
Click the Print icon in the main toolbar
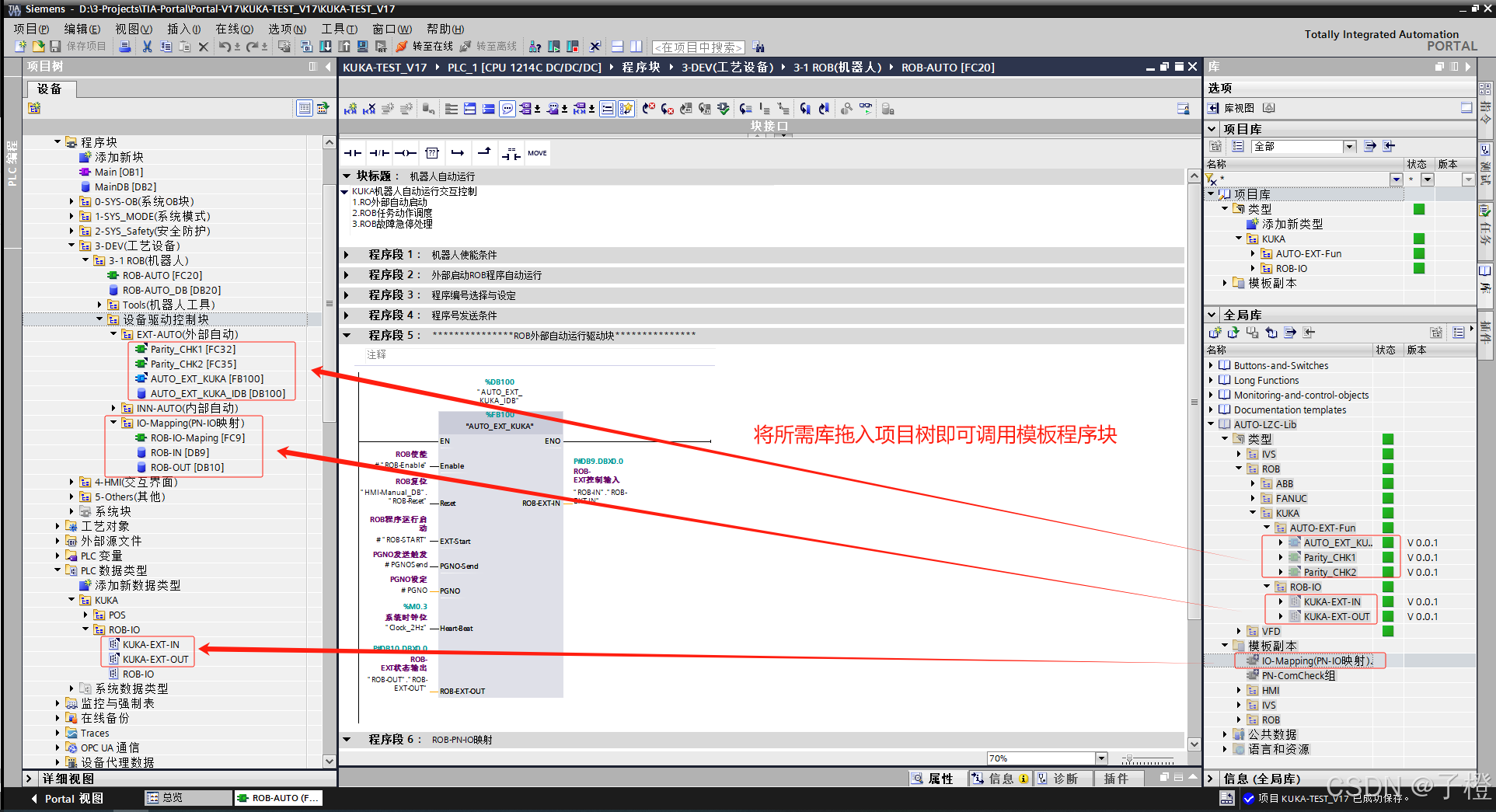pyautogui.click(x=125, y=47)
